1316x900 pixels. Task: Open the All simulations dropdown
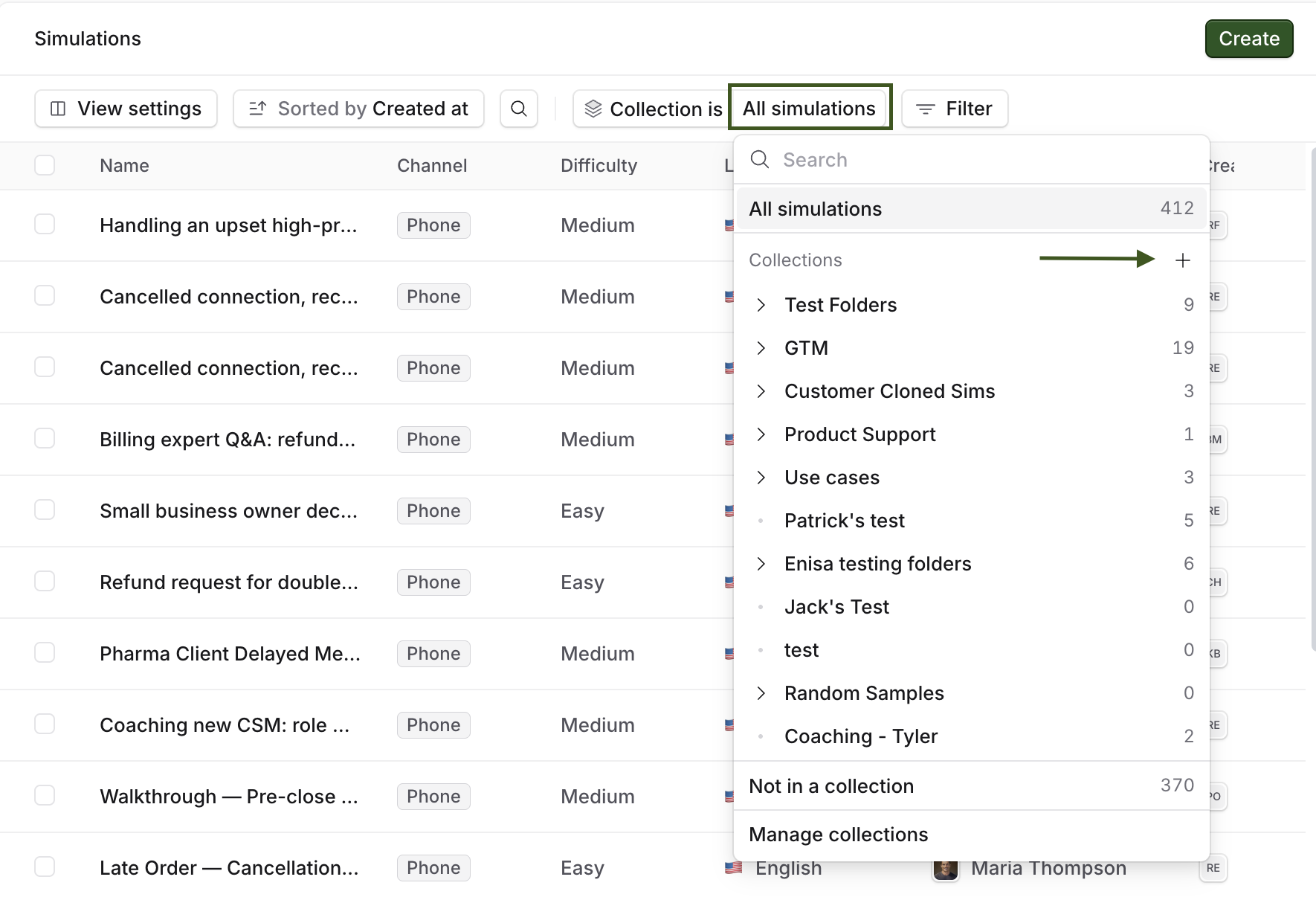(x=810, y=109)
